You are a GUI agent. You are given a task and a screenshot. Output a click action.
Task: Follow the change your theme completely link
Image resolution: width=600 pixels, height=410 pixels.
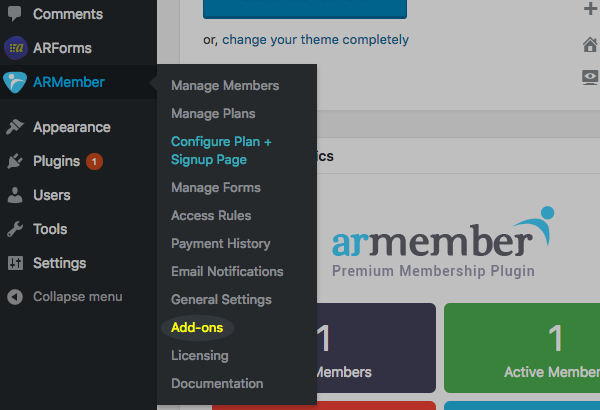tap(315, 39)
